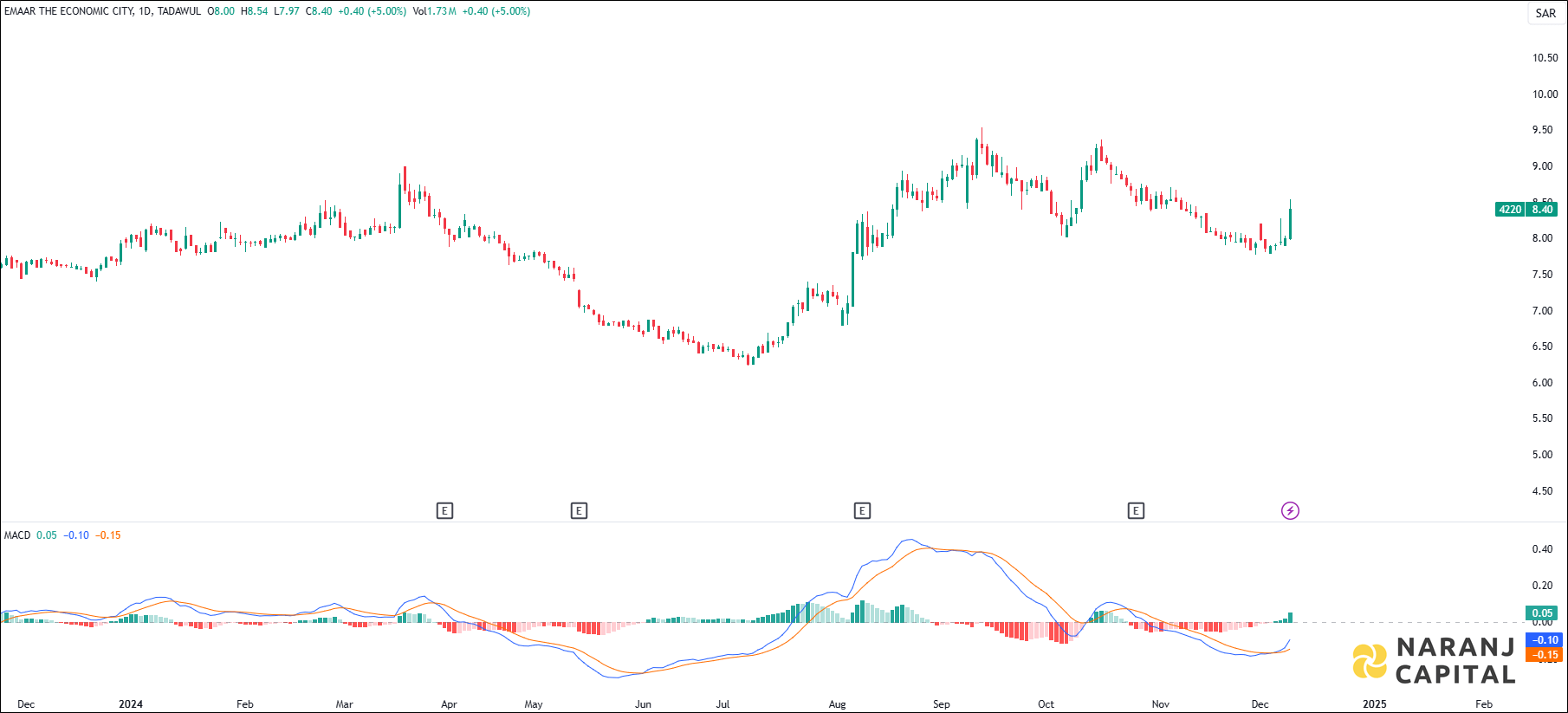Click the green 0.05 histogram axis tag
This screenshot has width=1568, height=713.
(1542, 613)
